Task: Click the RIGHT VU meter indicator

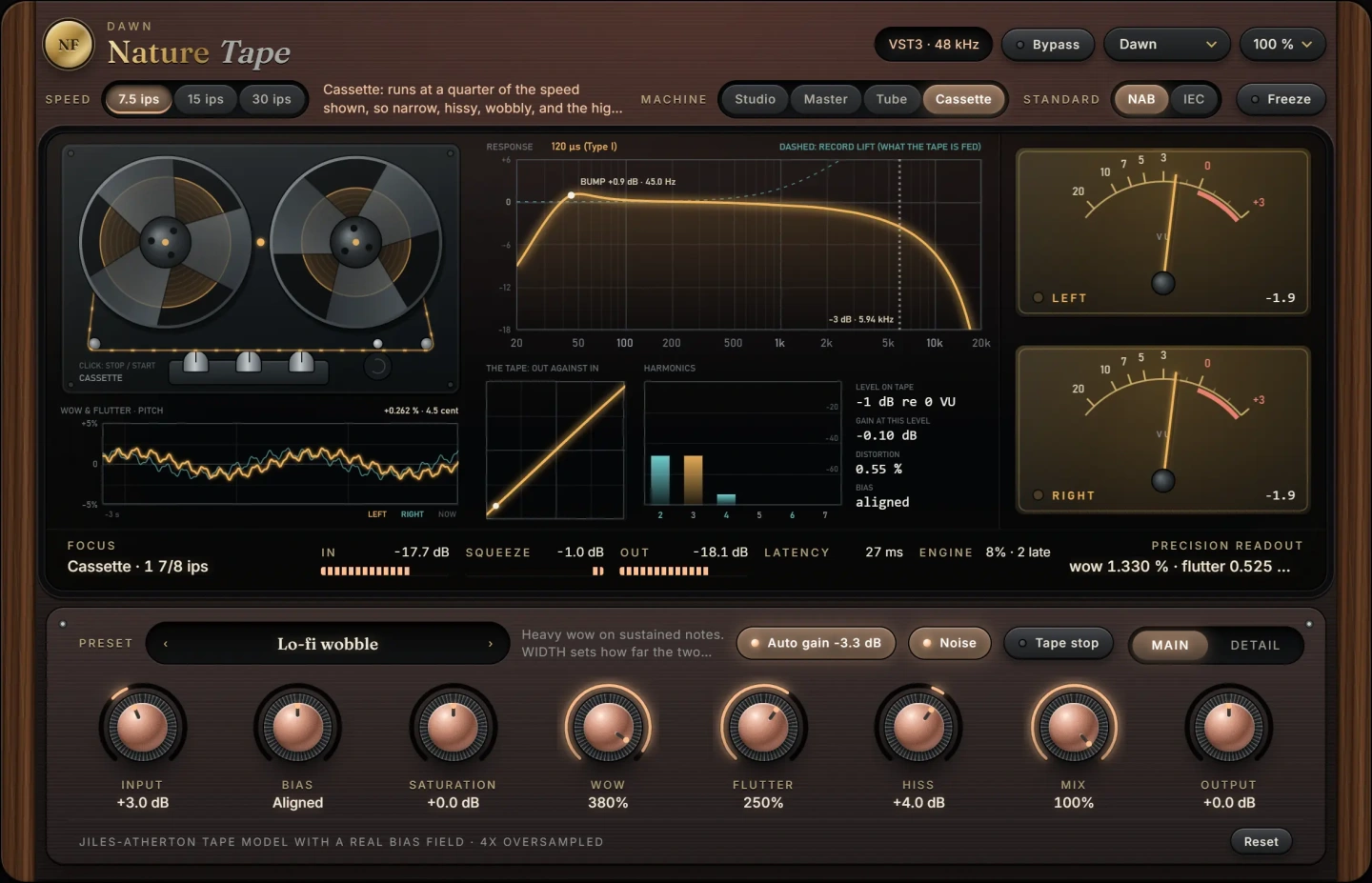Action: (1039, 494)
